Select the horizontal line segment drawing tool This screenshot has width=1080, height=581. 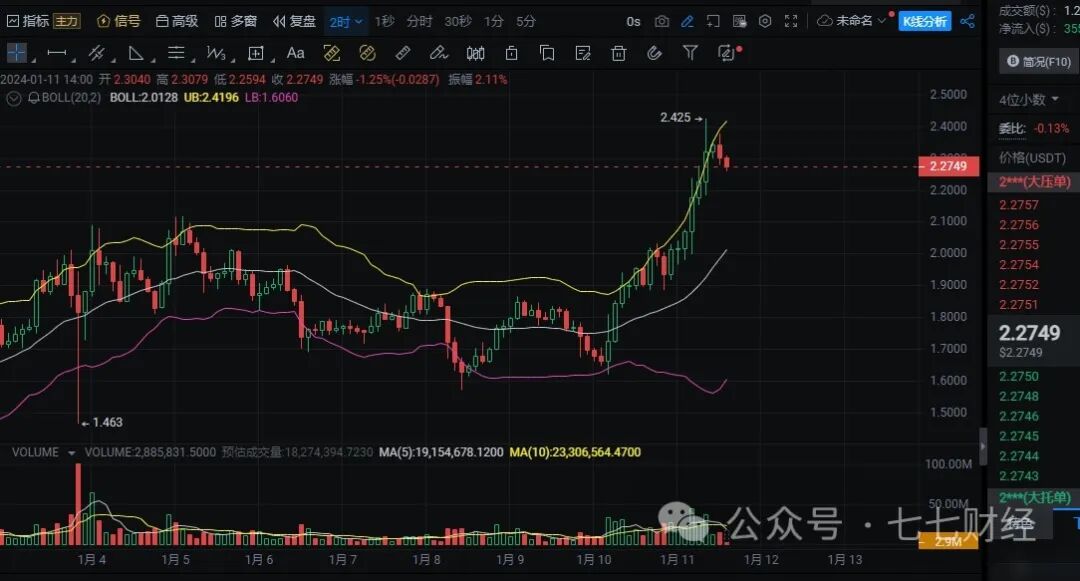[56, 53]
